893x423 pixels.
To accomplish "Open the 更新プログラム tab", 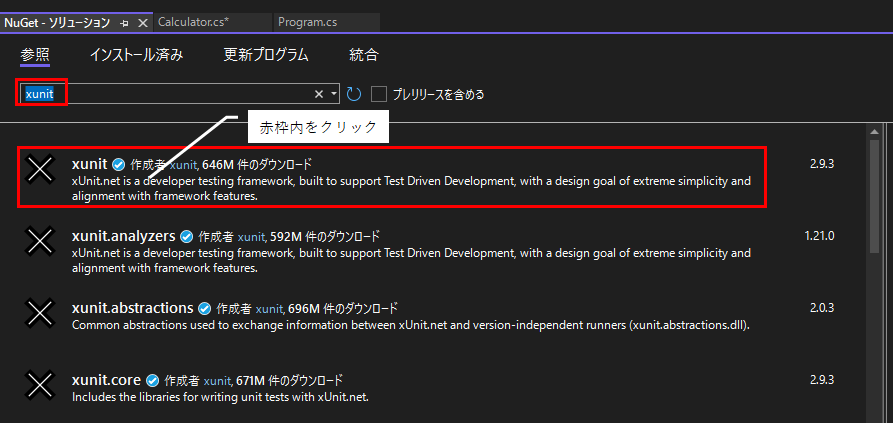I will pyautogui.click(x=266, y=55).
